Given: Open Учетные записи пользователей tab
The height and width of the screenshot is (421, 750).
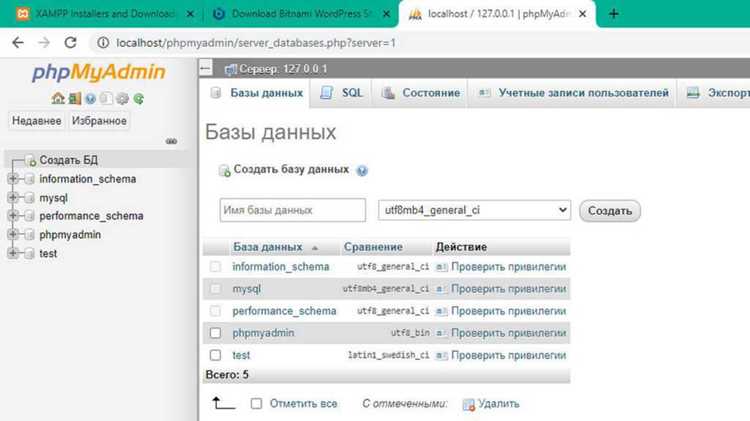Looking at the screenshot, I should click(x=573, y=93).
